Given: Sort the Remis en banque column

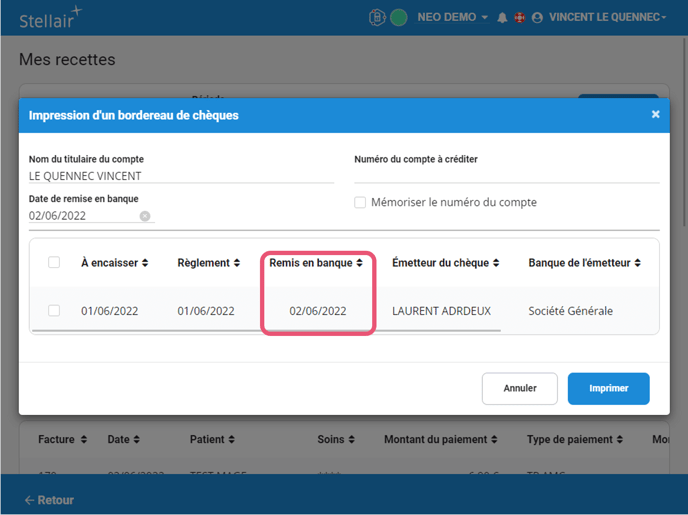Looking at the screenshot, I should point(316,263).
